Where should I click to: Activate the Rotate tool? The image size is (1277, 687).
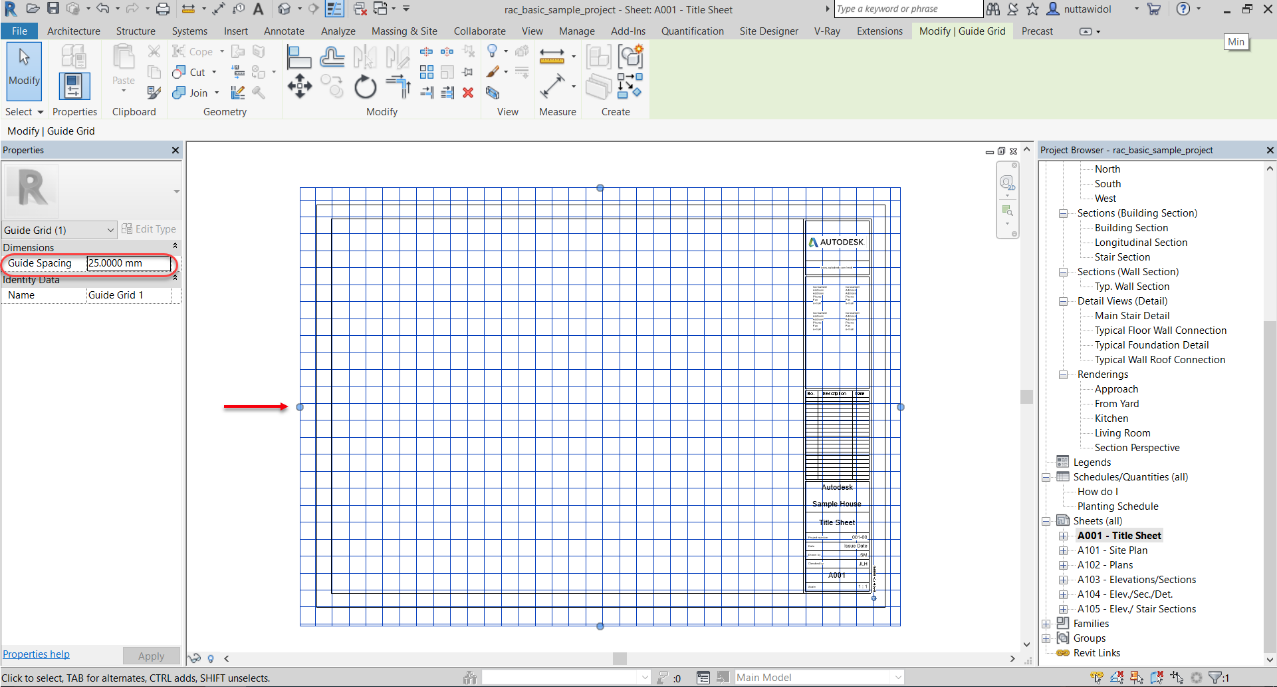click(365, 87)
